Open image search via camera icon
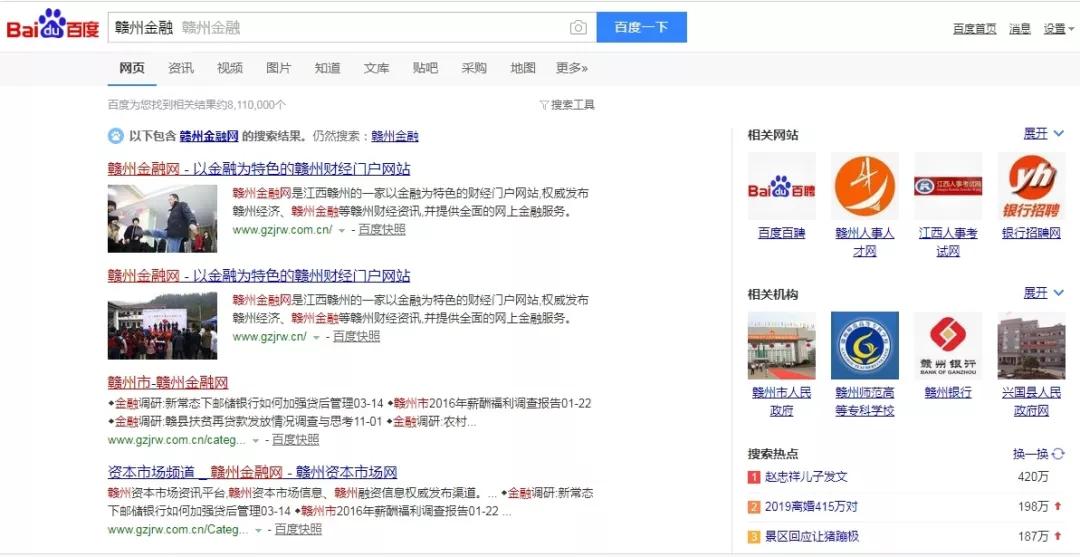 [578, 28]
